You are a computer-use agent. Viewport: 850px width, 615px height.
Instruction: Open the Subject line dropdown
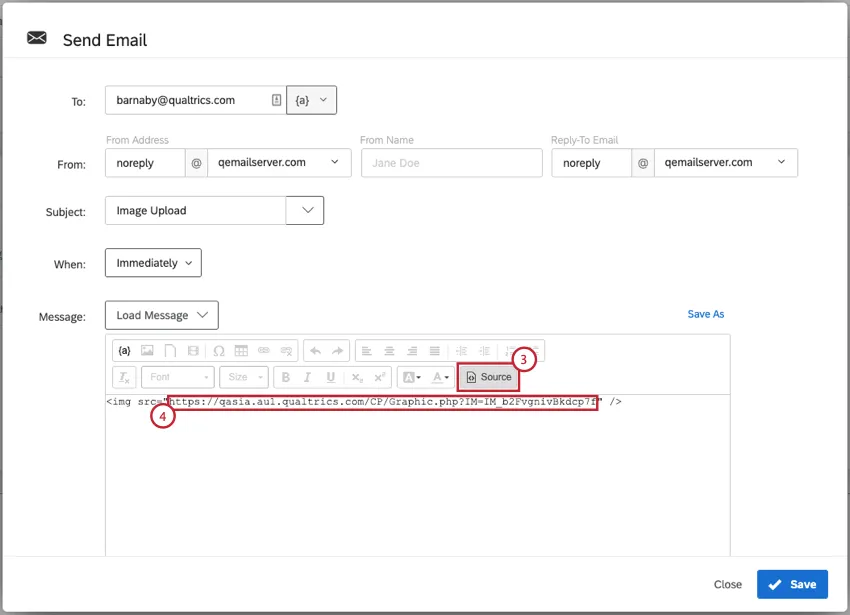[x=305, y=210]
